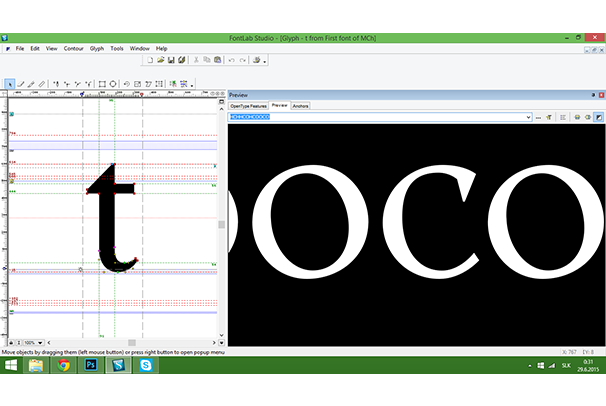Viewport: 606px width, 406px height.
Task: Expand the preview text string dropdown
Action: [526, 117]
